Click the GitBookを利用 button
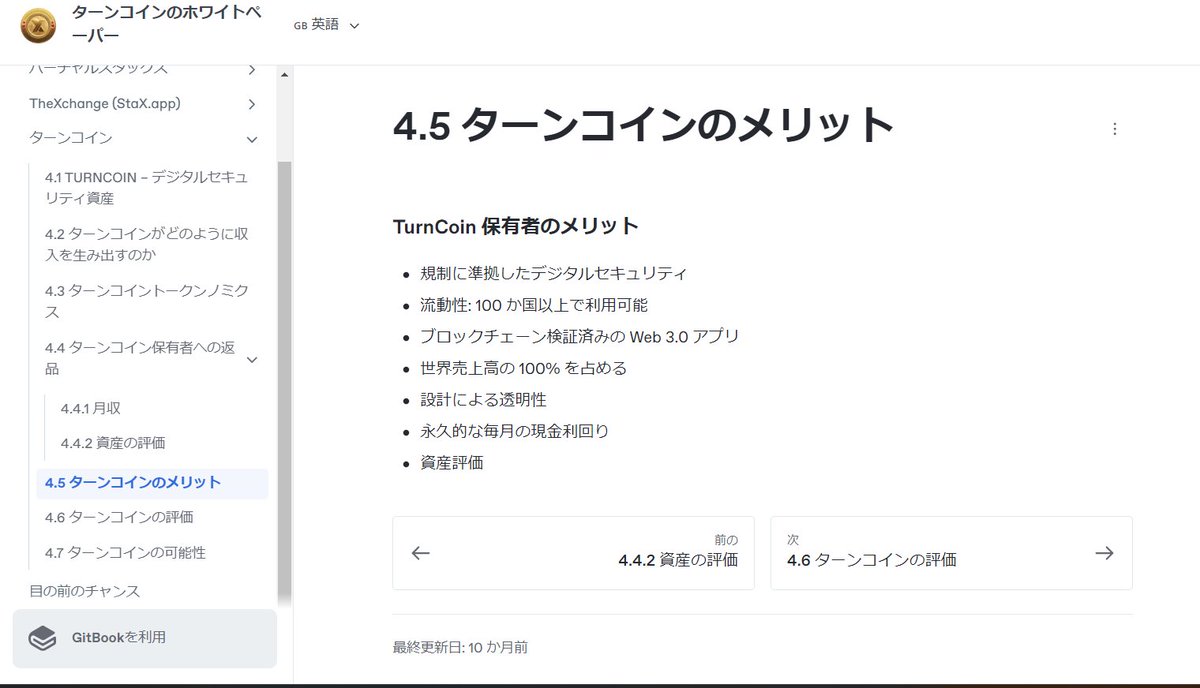 pyautogui.click(x=145, y=638)
